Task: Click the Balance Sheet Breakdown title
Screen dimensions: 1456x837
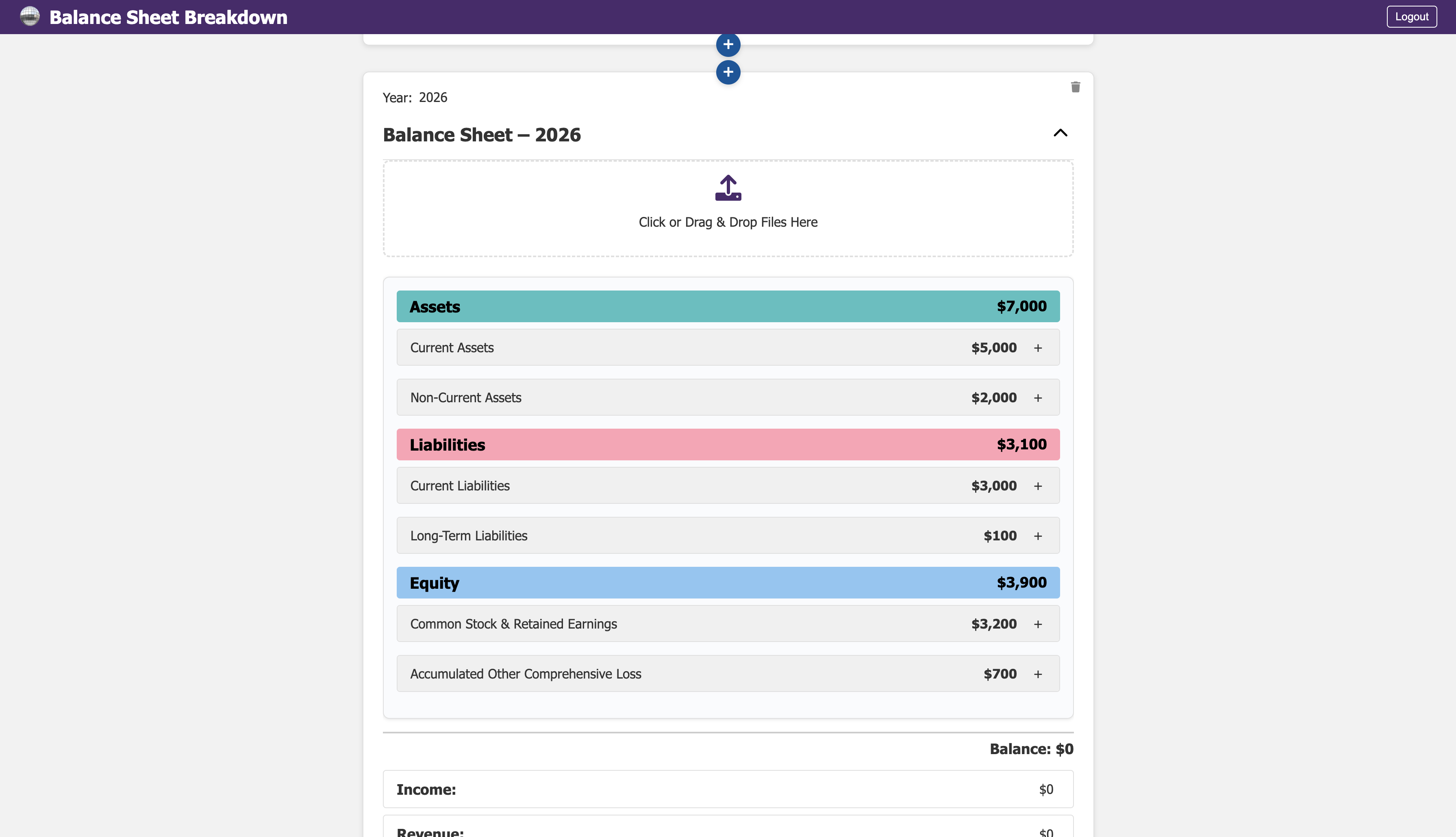Action: click(x=169, y=17)
